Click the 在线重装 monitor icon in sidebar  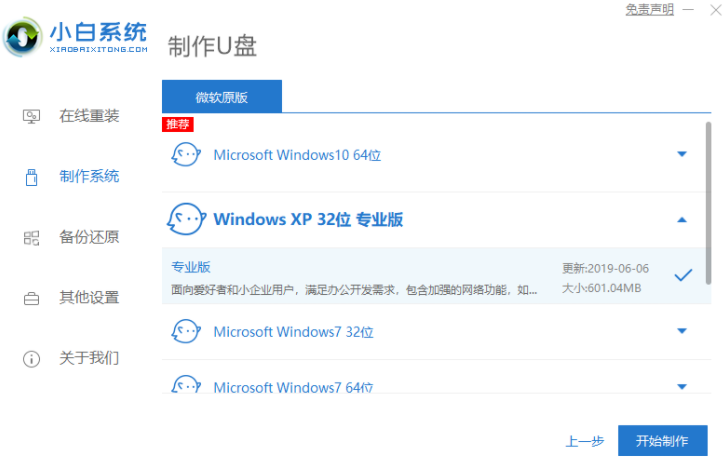coord(31,116)
